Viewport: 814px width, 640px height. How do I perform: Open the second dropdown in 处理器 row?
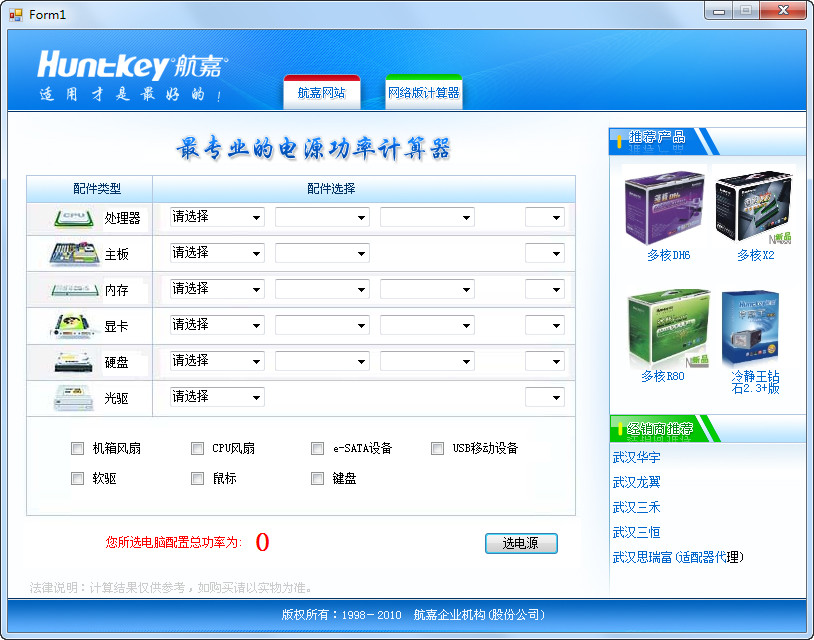point(322,217)
